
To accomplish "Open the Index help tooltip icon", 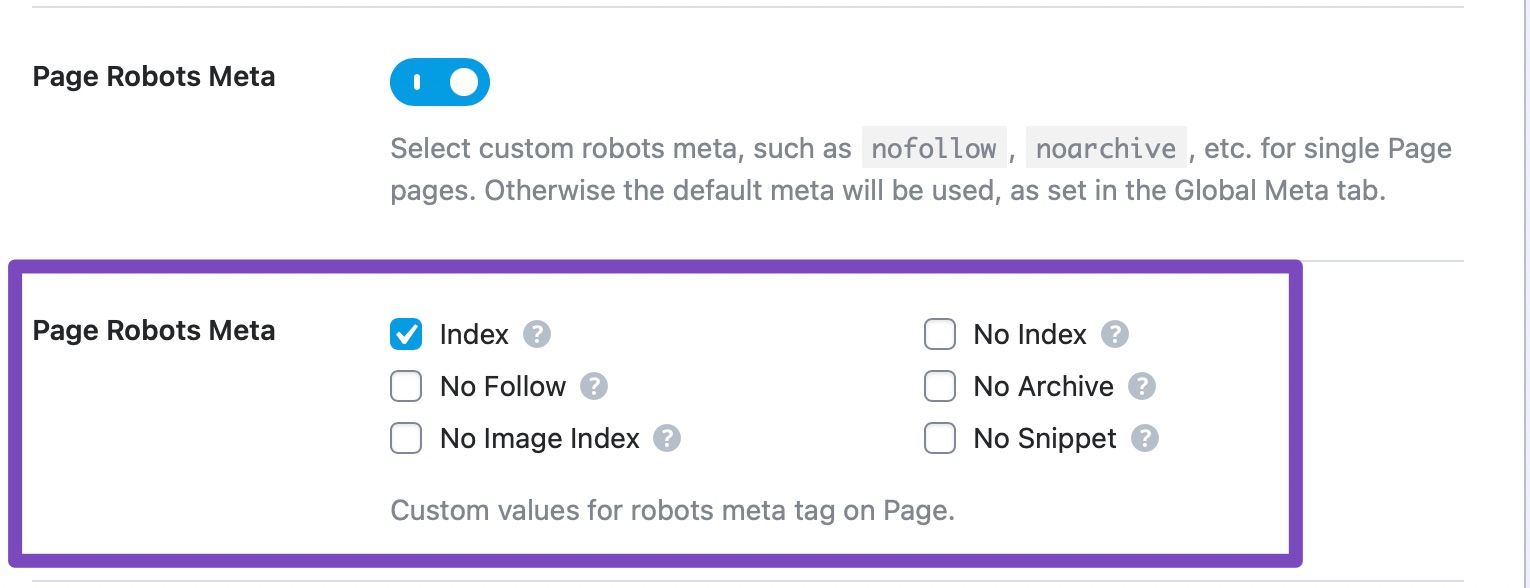I will pyautogui.click(x=536, y=334).
